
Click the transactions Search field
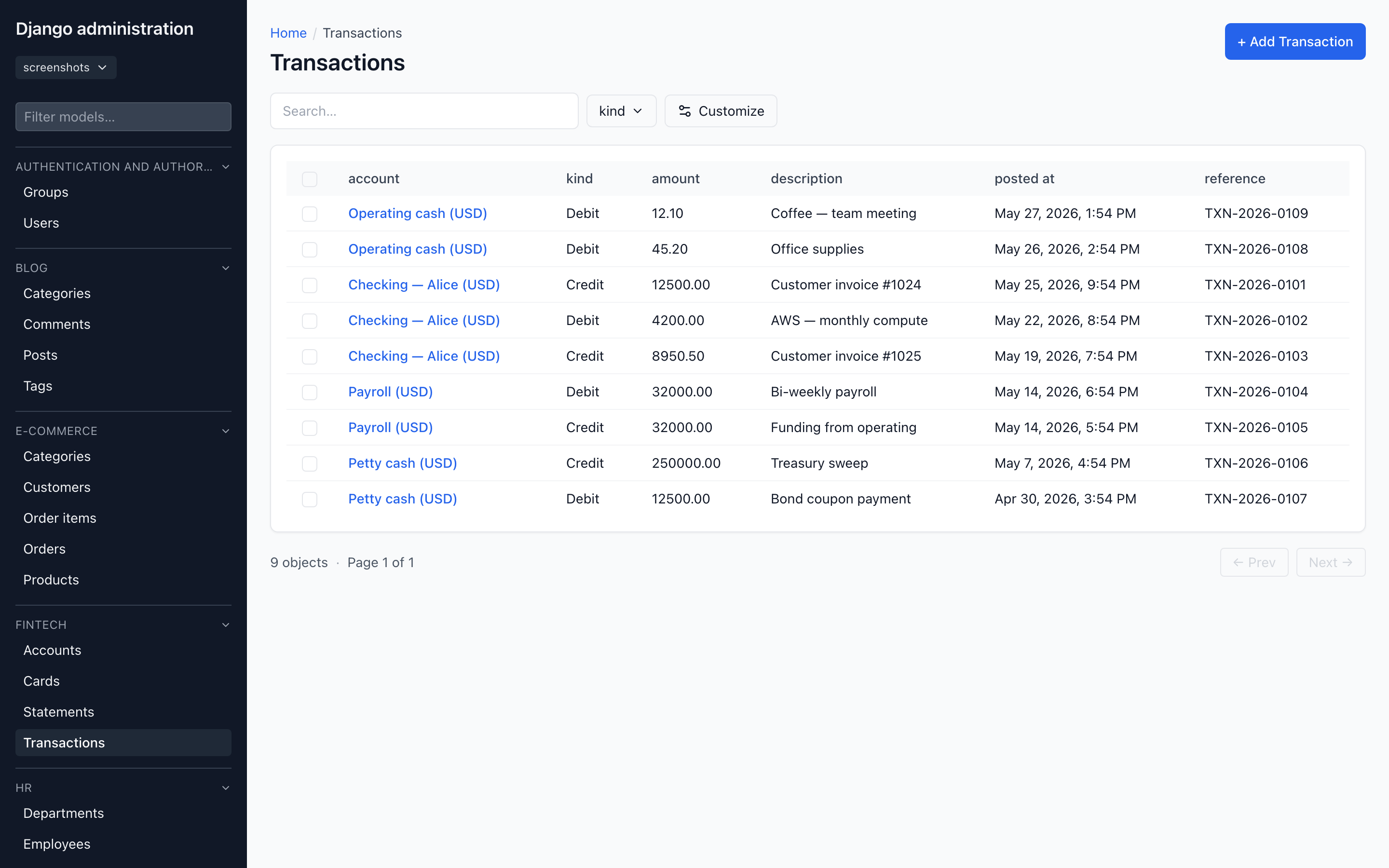[424, 111]
